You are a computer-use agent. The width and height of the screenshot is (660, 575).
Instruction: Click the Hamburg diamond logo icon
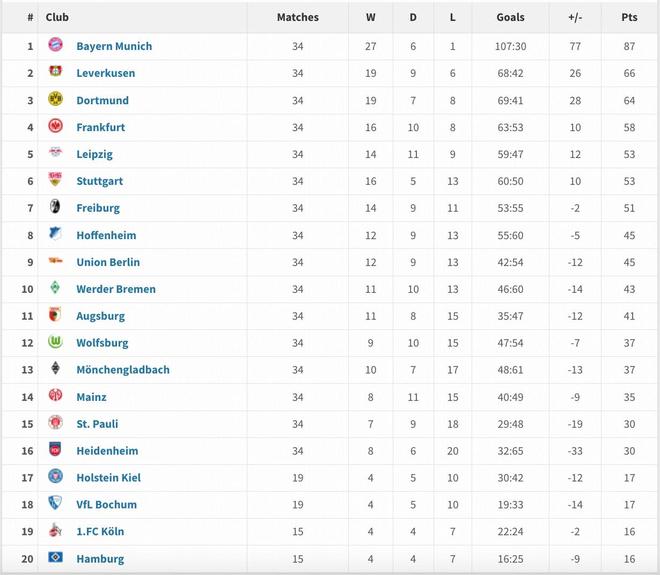coord(55,558)
